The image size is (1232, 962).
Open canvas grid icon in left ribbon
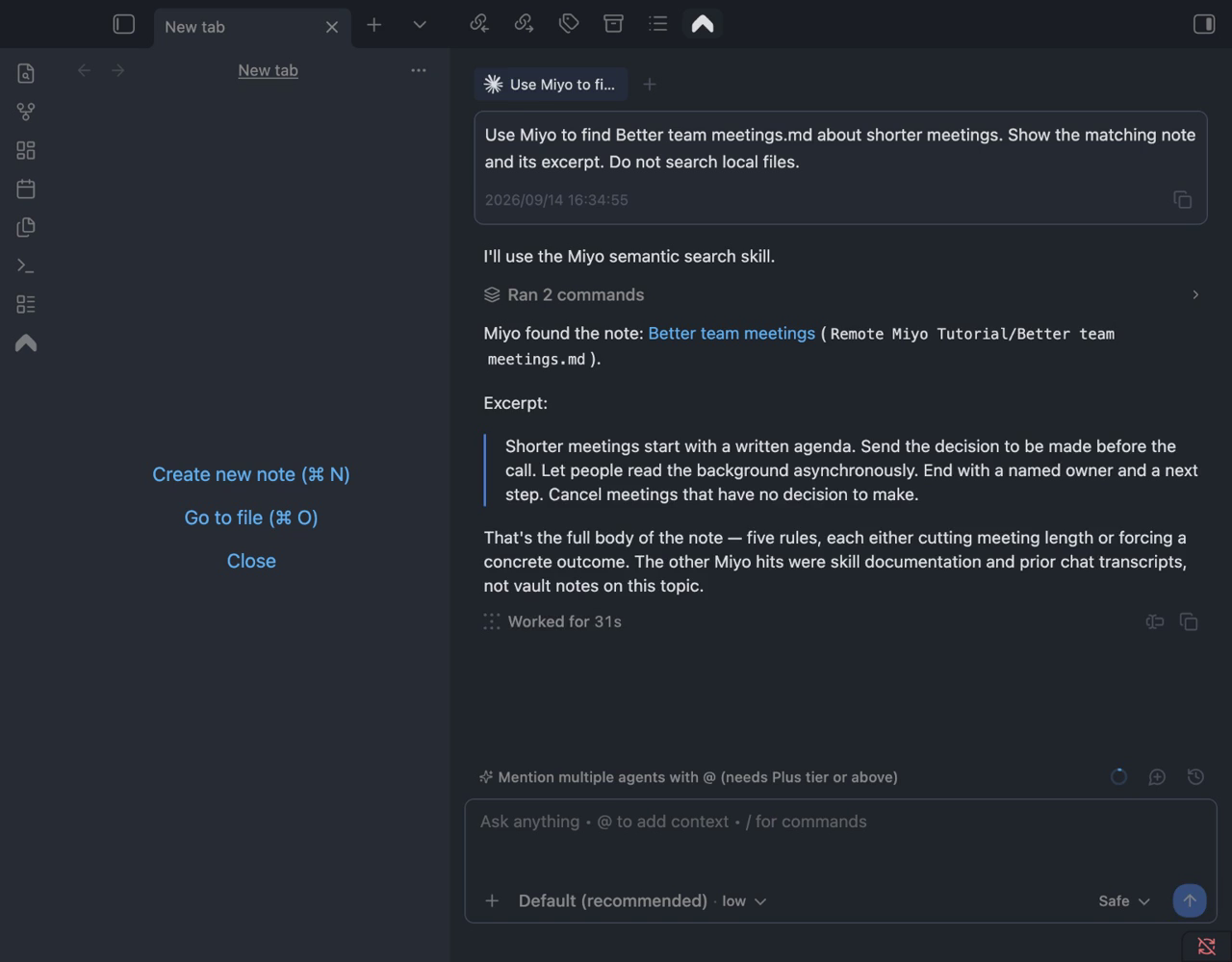tap(26, 150)
